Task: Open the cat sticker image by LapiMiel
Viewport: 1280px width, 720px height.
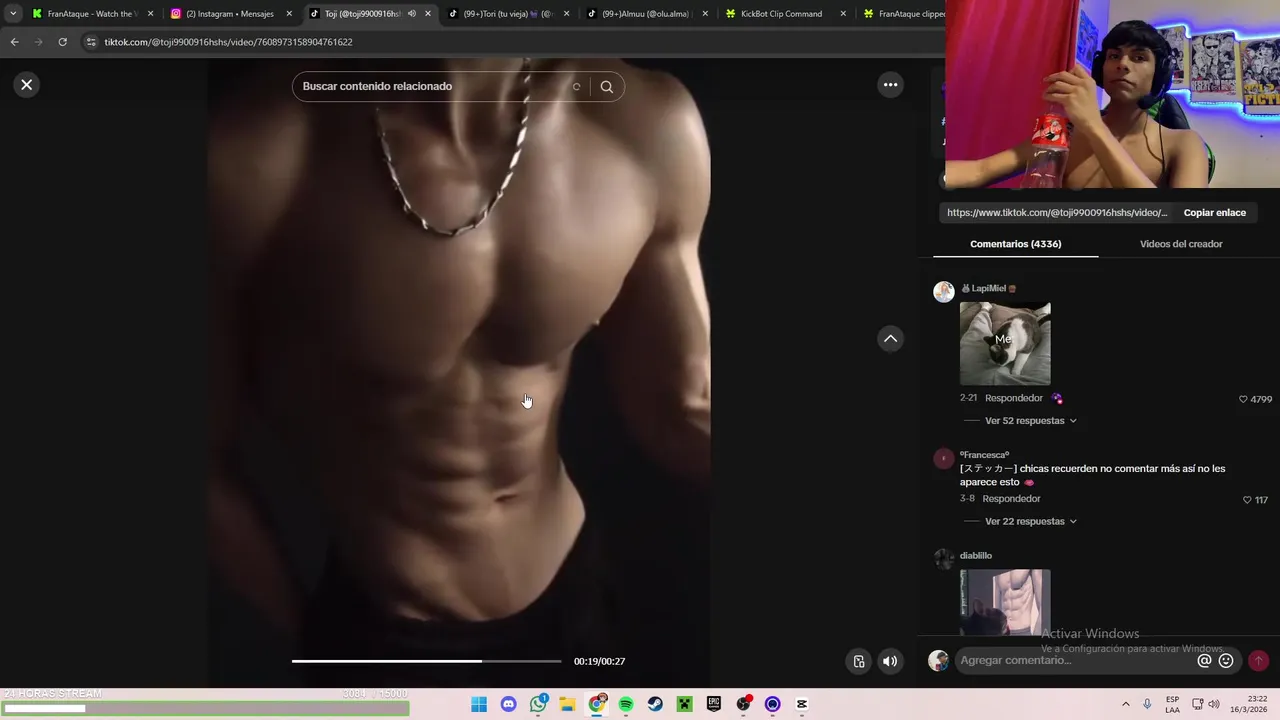Action: coord(1005,344)
